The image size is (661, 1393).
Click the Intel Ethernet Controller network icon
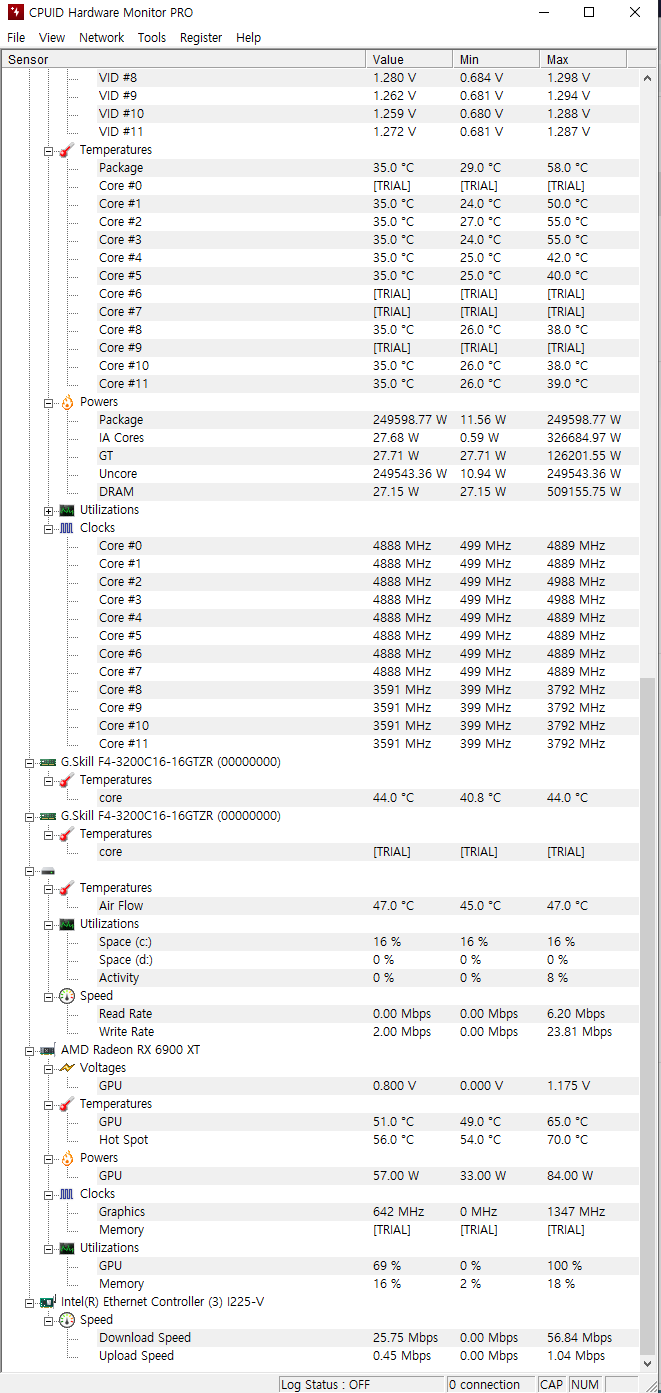point(48,1302)
